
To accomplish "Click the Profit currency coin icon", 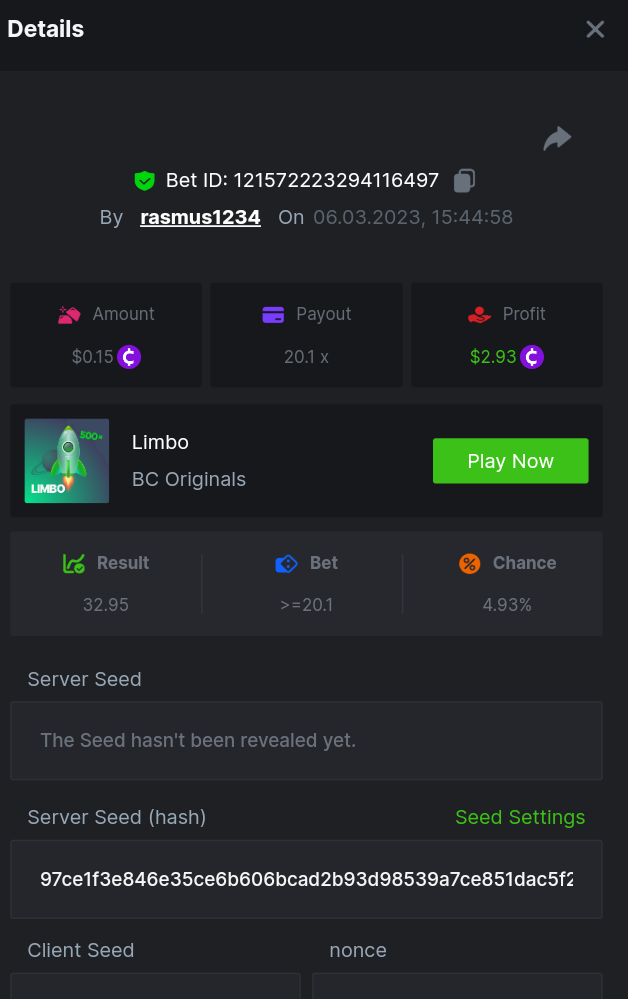I will (x=532, y=356).
